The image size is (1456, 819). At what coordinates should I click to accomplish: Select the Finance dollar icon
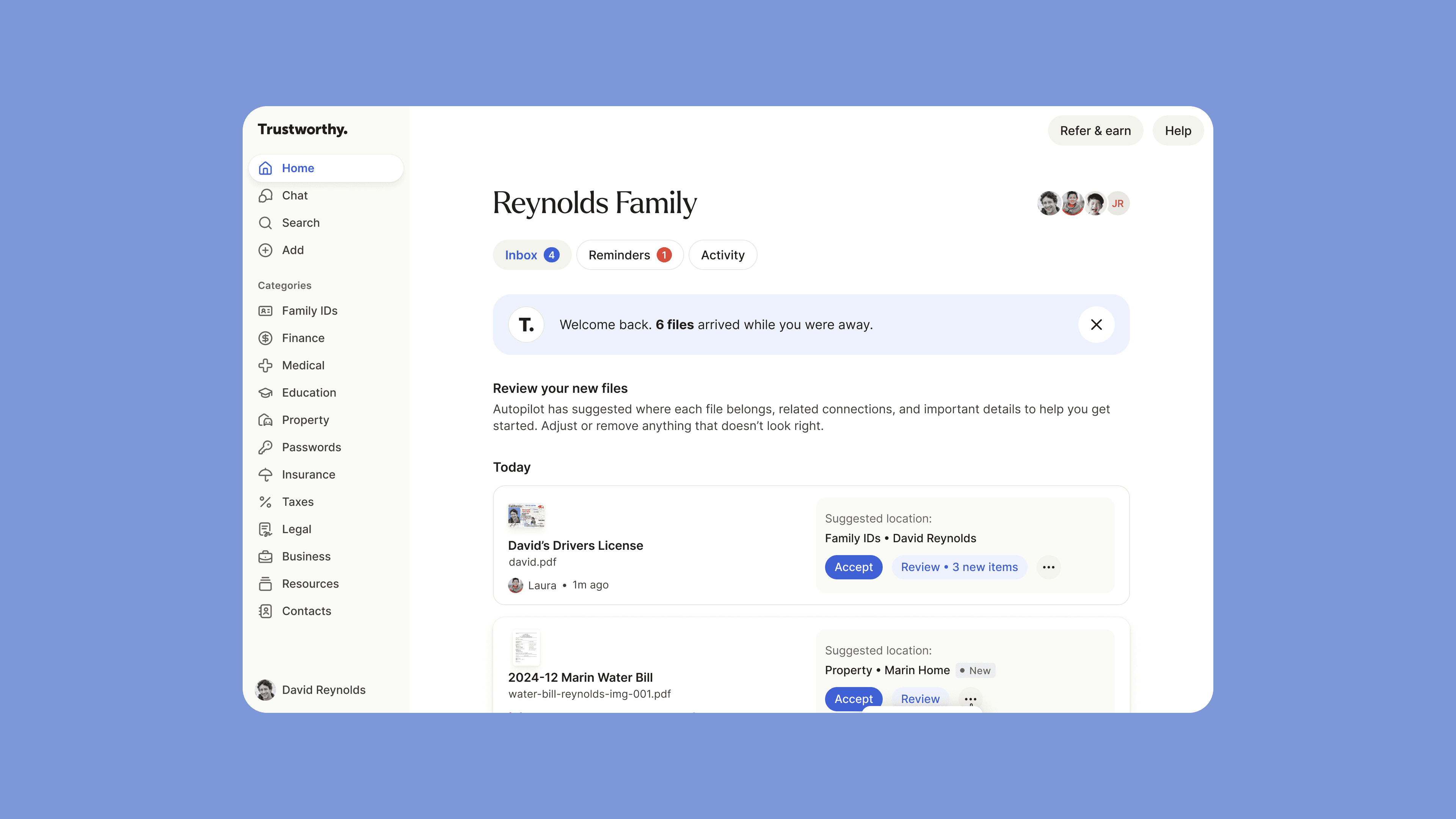click(x=265, y=338)
